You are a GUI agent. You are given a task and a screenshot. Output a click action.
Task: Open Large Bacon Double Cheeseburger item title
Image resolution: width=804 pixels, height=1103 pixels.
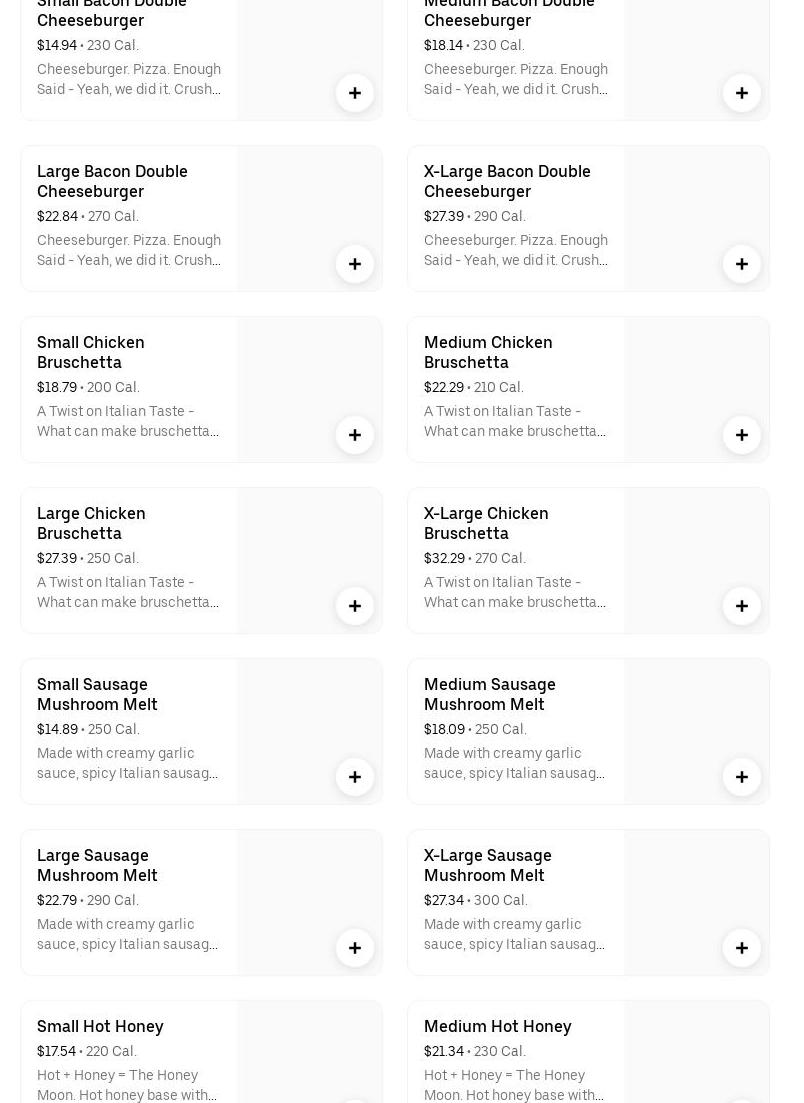tap(112, 181)
